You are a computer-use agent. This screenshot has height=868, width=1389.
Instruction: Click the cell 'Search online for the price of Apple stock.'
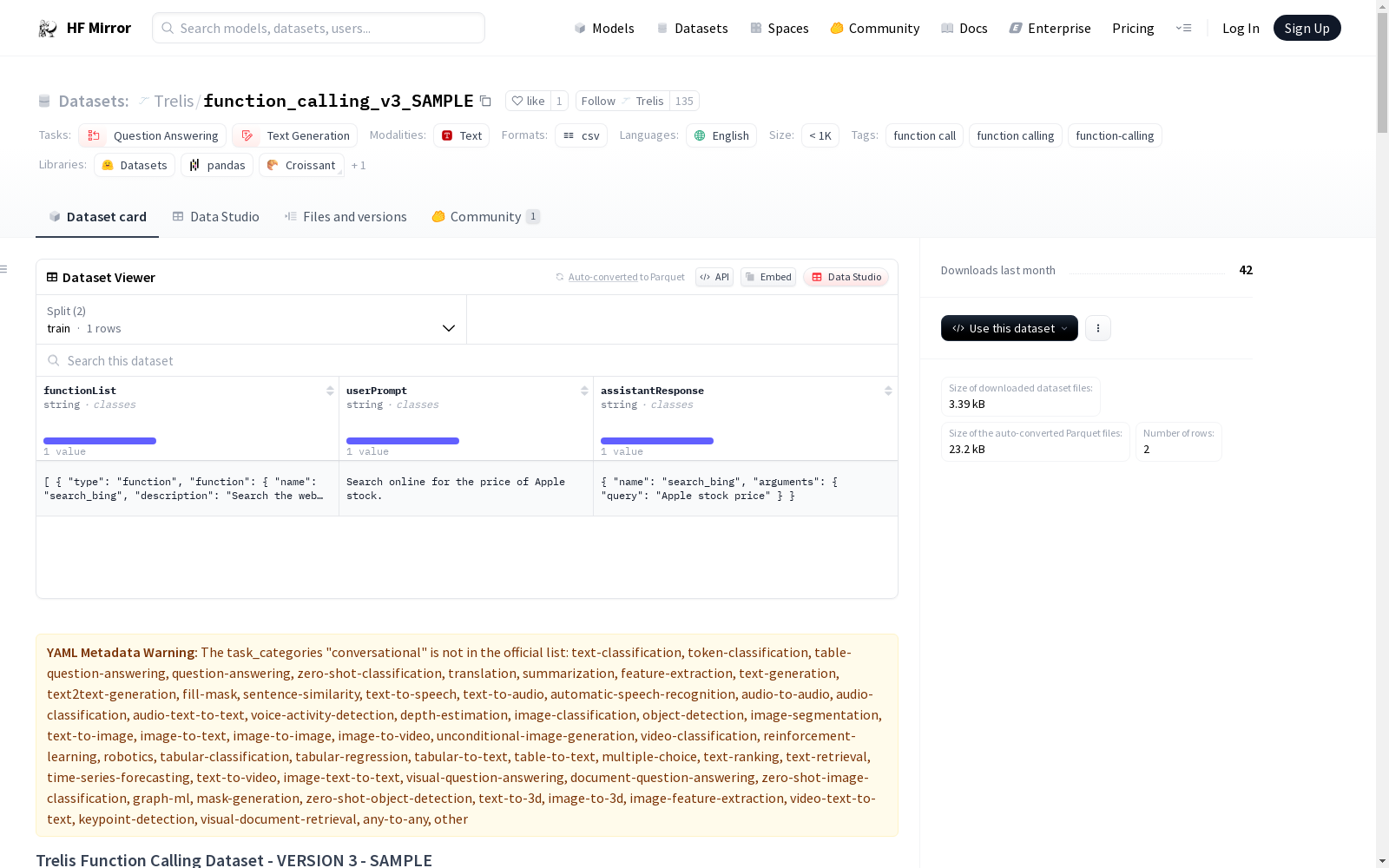coord(466,489)
